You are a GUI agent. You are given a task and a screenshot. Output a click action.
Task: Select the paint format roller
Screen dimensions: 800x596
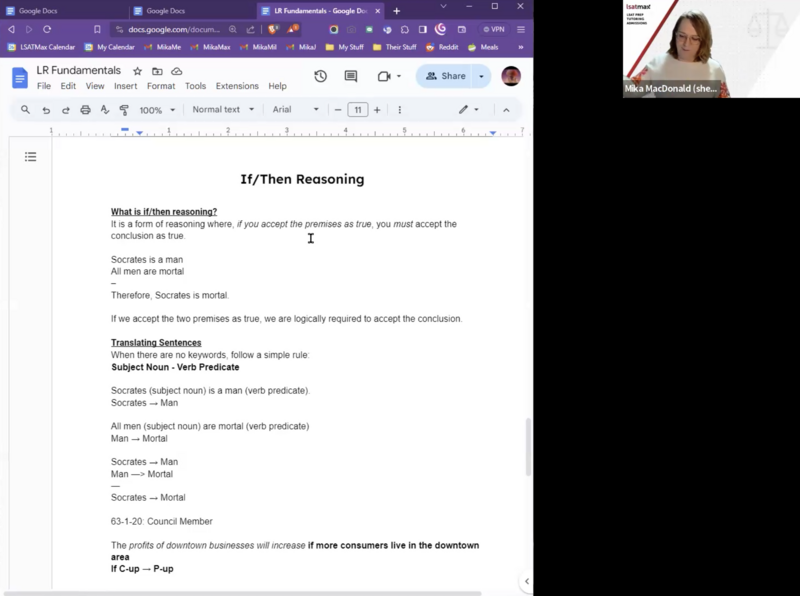[x=124, y=110]
